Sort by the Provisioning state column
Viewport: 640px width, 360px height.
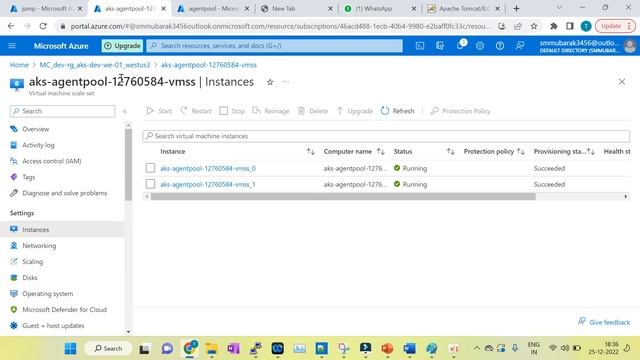coord(591,151)
